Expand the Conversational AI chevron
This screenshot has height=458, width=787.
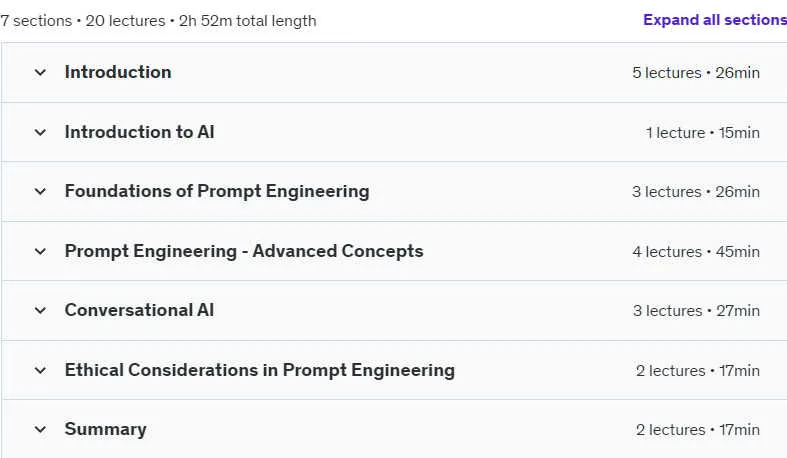[x=40, y=311]
